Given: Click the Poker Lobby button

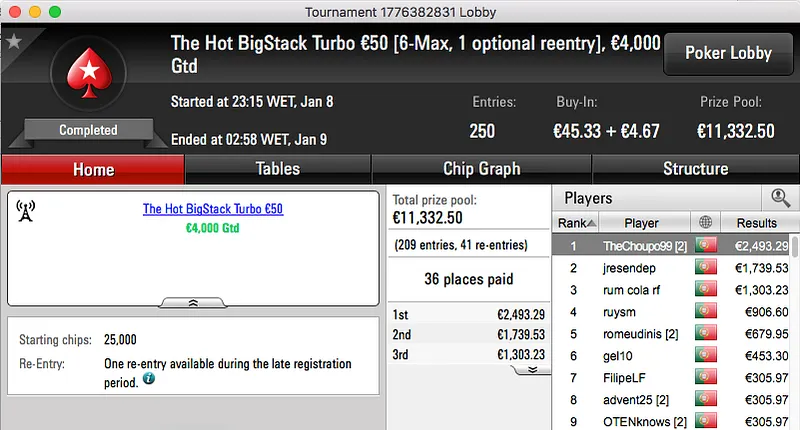Looking at the screenshot, I should (x=726, y=53).
